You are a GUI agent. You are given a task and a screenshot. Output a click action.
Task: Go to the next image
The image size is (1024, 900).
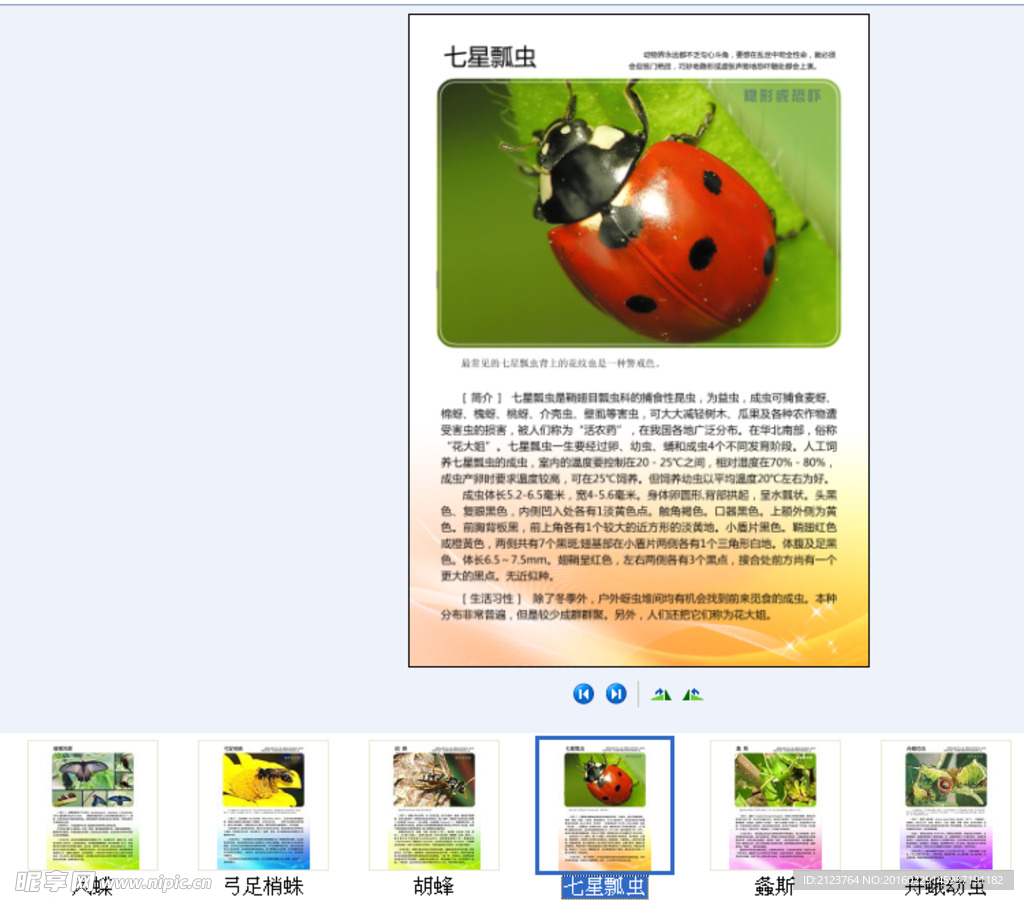tap(616, 694)
